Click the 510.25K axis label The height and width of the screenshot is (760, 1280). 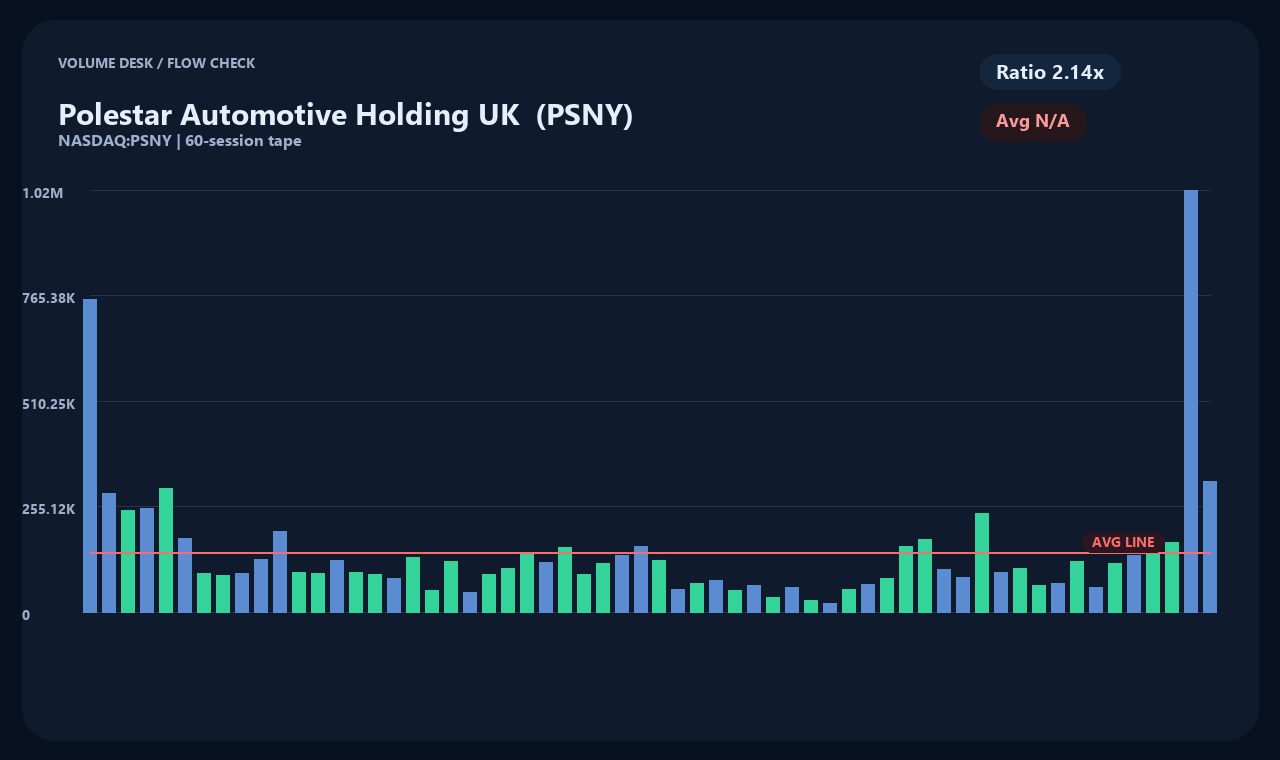click(x=49, y=404)
